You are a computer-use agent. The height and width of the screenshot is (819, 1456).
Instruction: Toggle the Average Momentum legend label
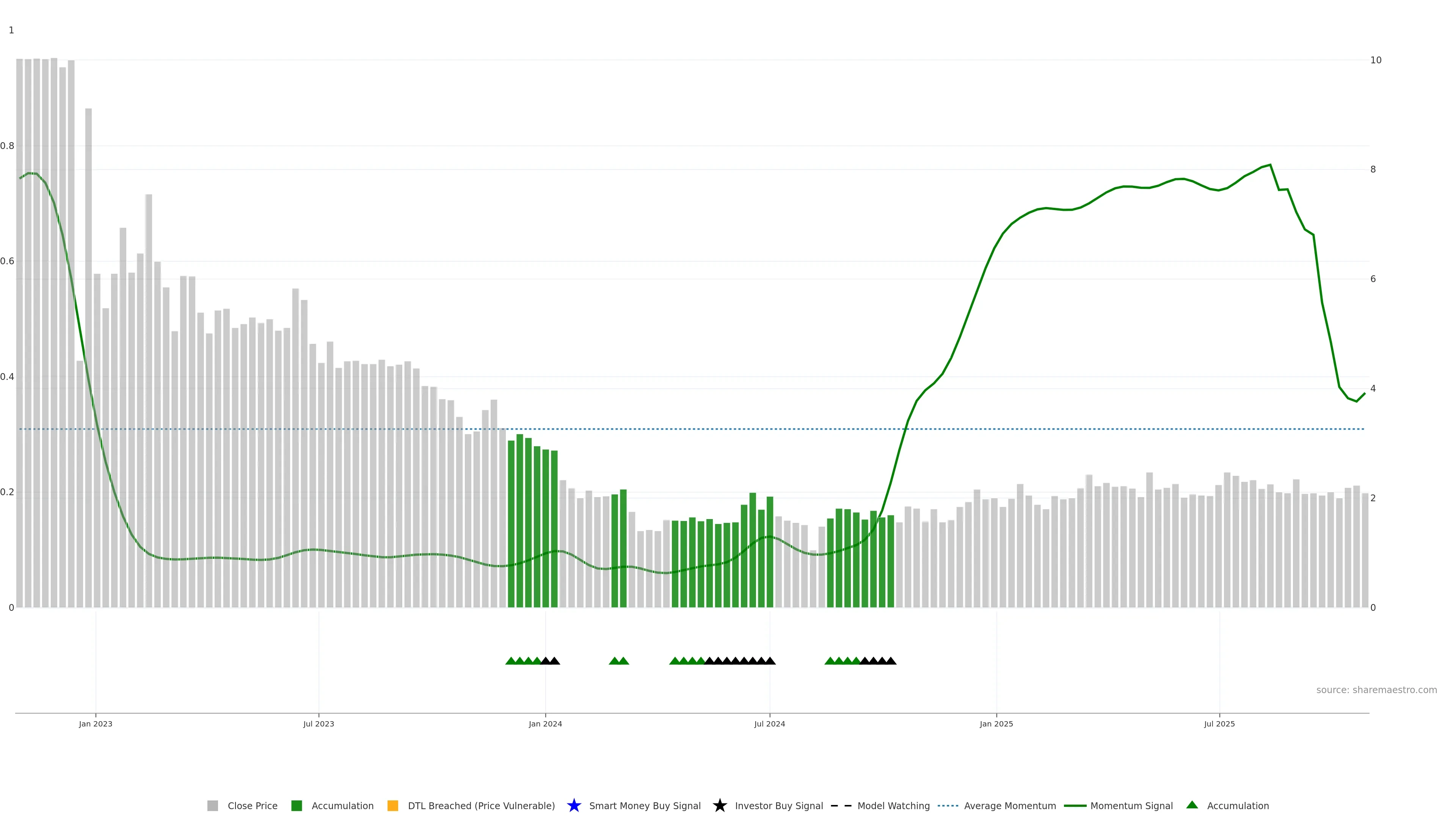[x=1009, y=805]
